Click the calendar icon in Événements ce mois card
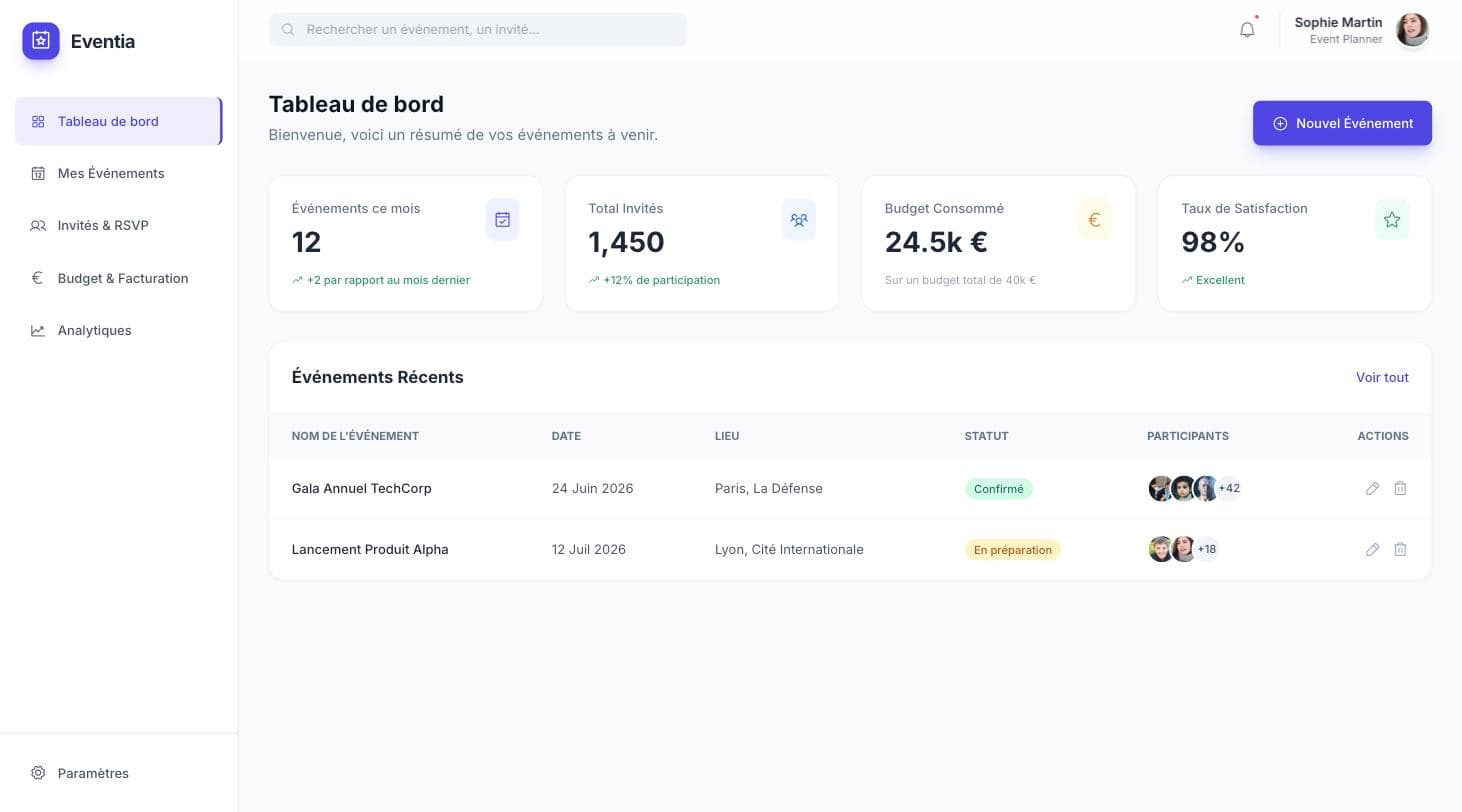This screenshot has width=1462, height=812. (502, 220)
